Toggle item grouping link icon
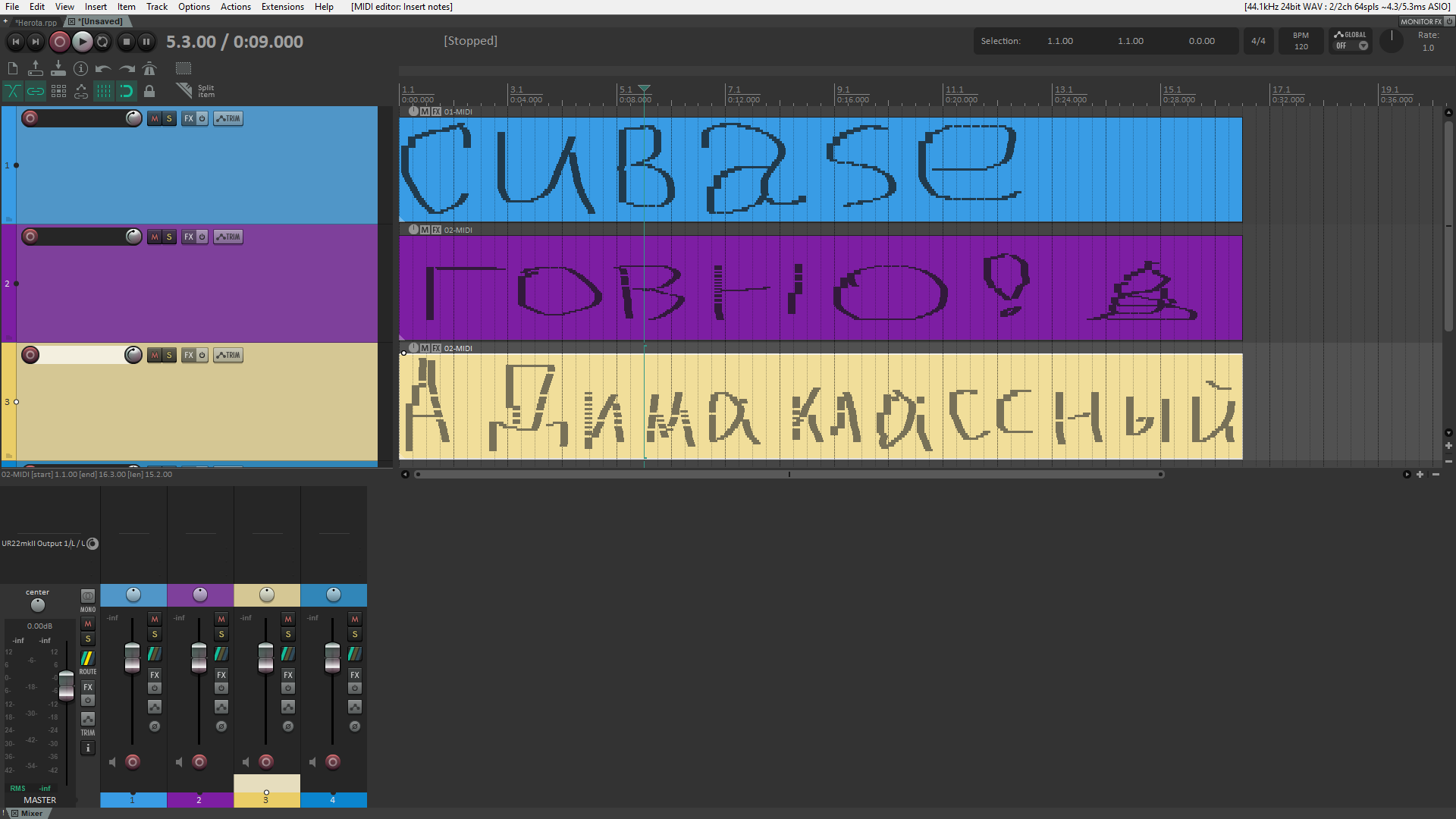This screenshot has height=819, width=1456. click(36, 92)
